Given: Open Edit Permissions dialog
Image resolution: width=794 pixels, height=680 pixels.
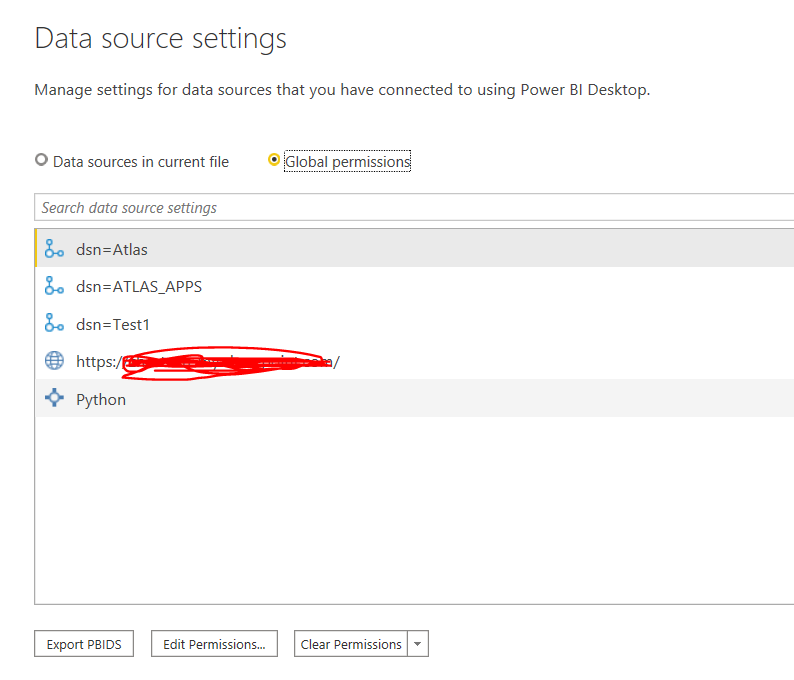Looking at the screenshot, I should point(214,645).
